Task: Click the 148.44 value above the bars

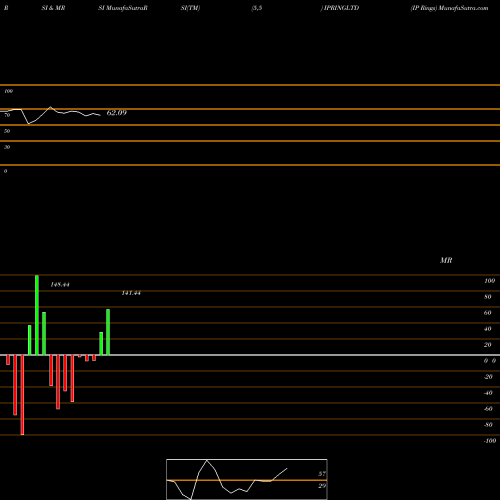Action: (60, 285)
